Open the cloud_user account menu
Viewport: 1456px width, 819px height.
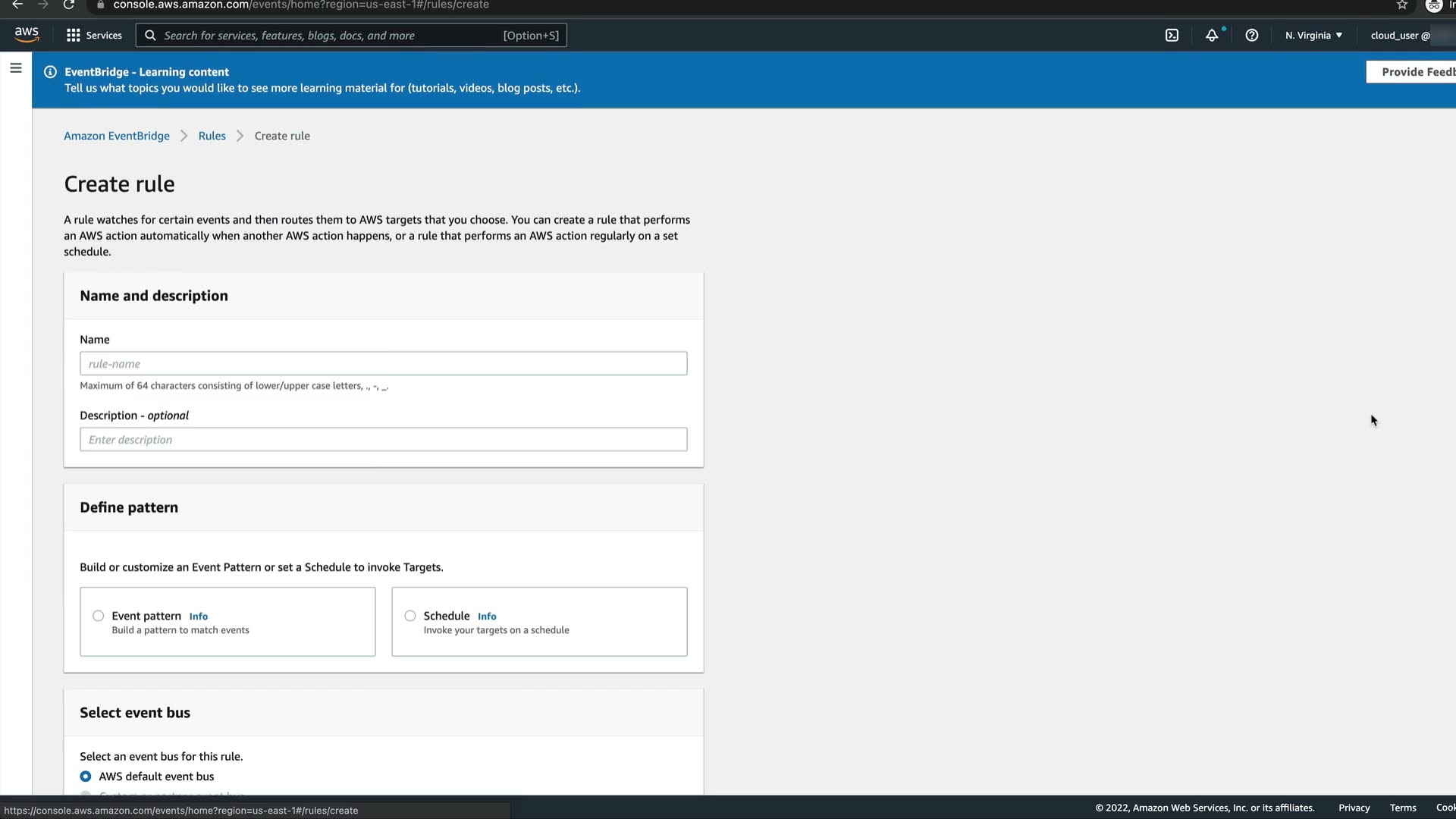point(1400,35)
